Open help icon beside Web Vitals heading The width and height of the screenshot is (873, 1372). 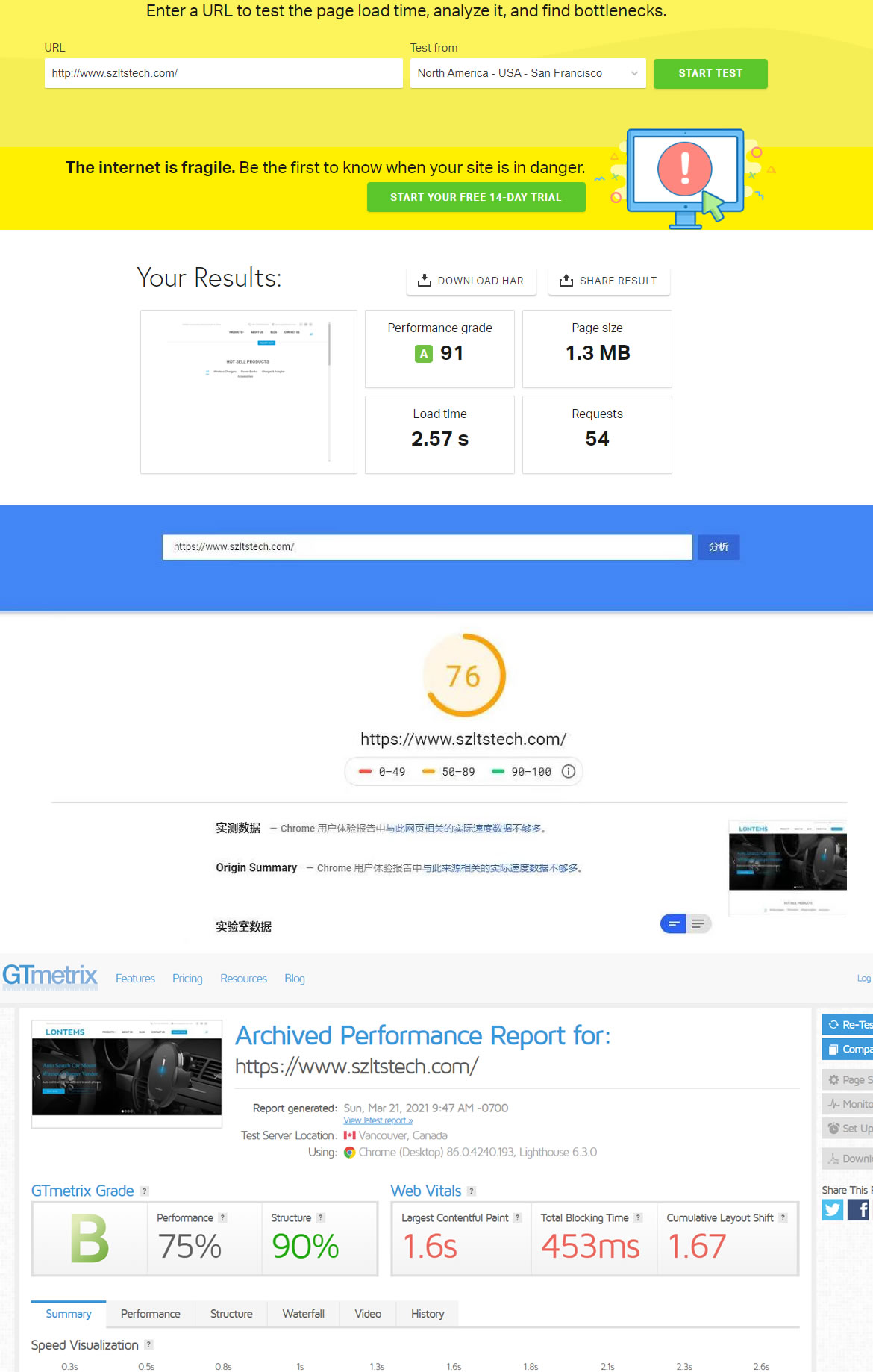[472, 1191]
